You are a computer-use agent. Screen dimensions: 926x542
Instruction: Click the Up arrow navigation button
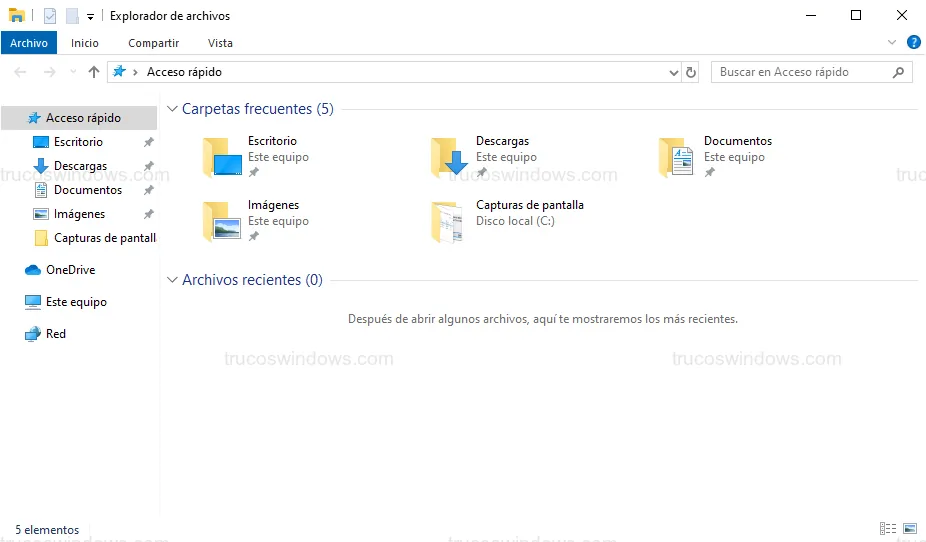(x=94, y=72)
